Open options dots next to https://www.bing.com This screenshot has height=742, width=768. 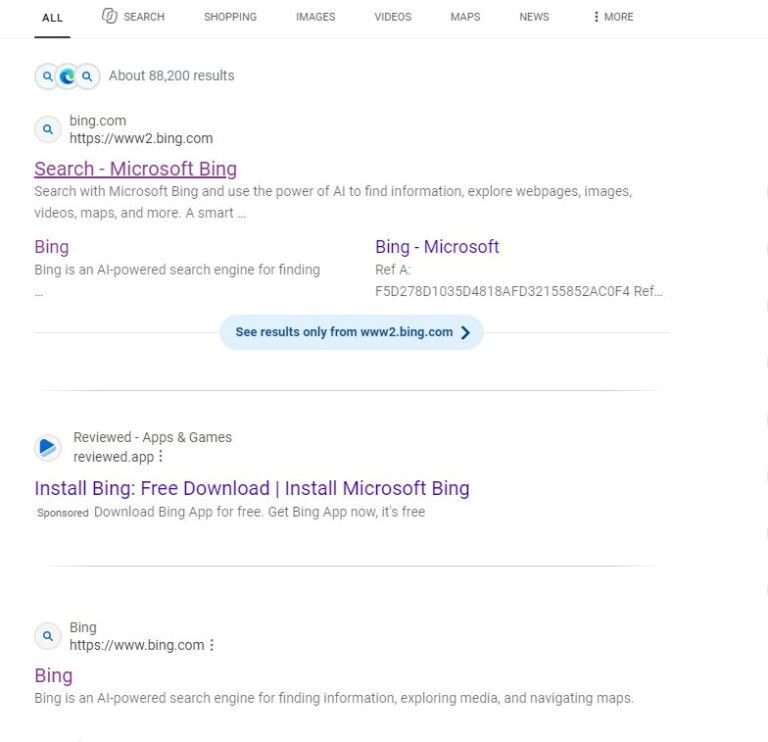pos(212,645)
